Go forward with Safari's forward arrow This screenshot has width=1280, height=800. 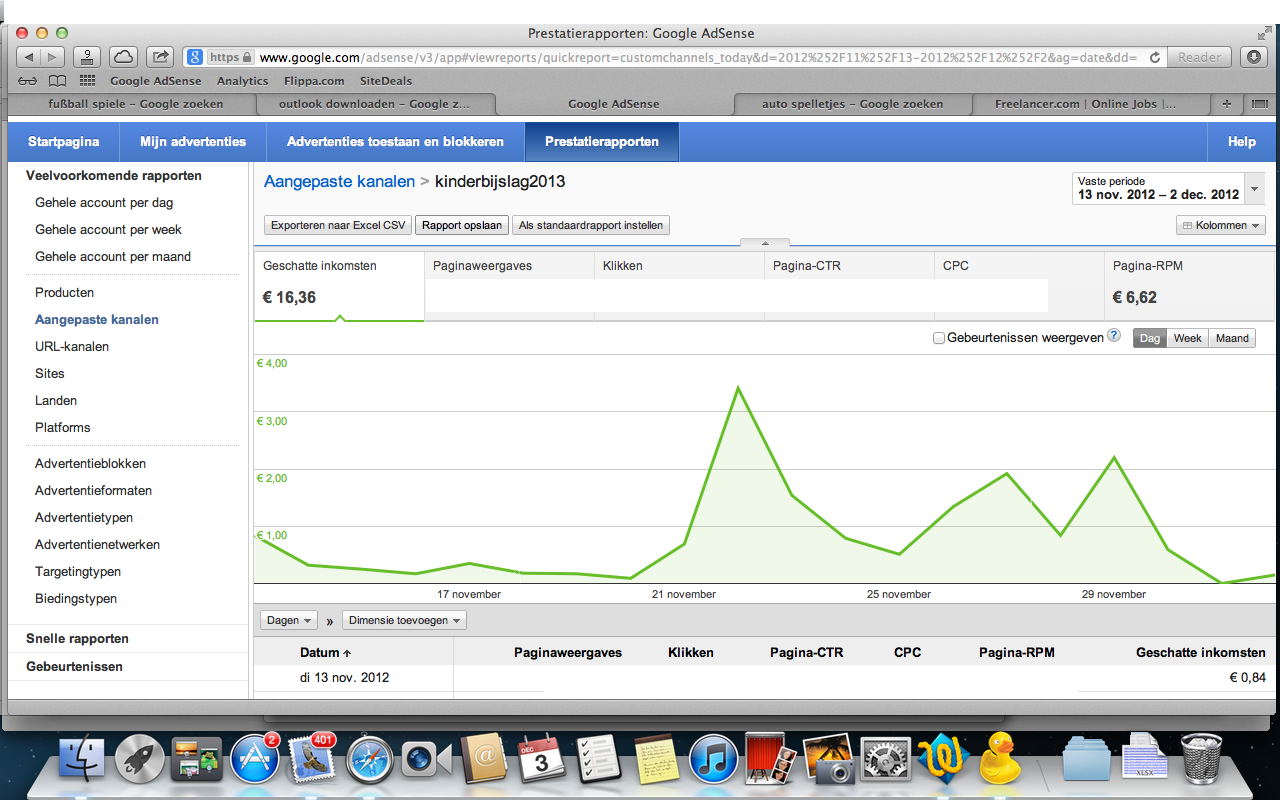pyautogui.click(x=54, y=57)
